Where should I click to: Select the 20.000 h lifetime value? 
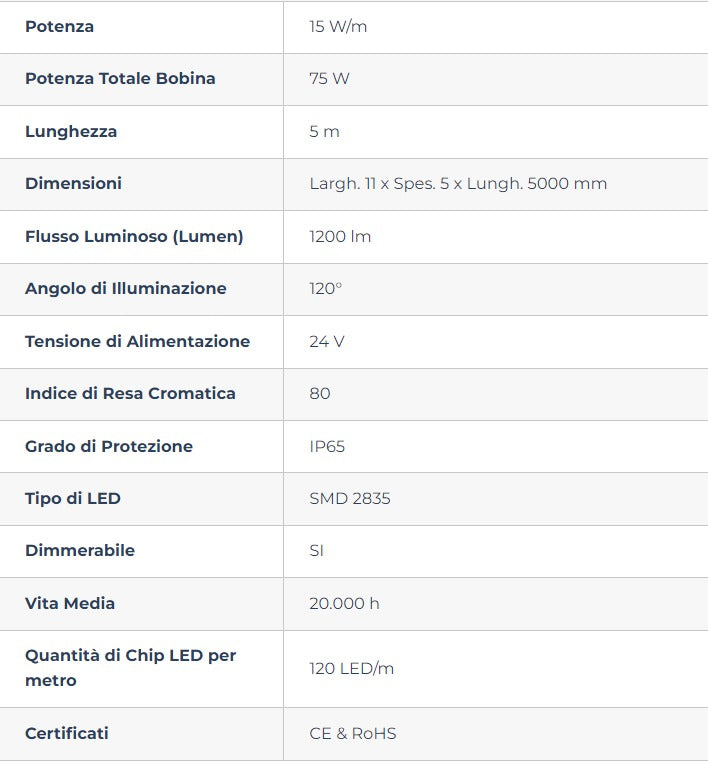pyautogui.click(x=344, y=604)
